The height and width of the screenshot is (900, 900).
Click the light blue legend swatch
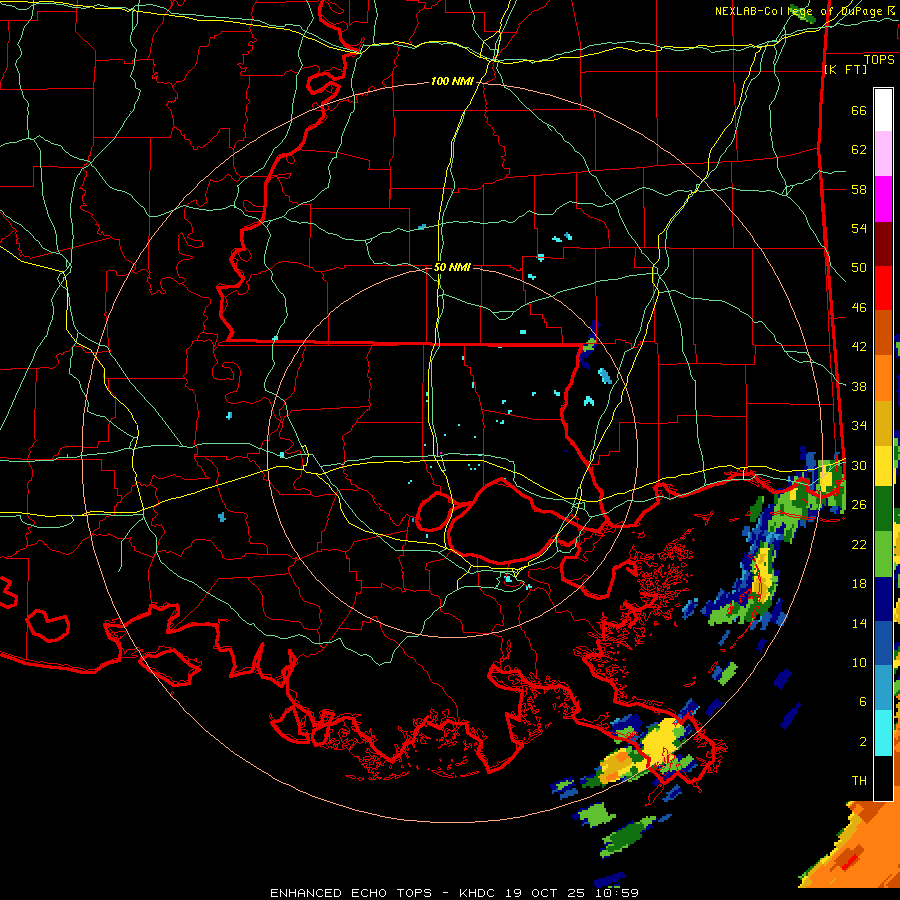pyautogui.click(x=883, y=688)
